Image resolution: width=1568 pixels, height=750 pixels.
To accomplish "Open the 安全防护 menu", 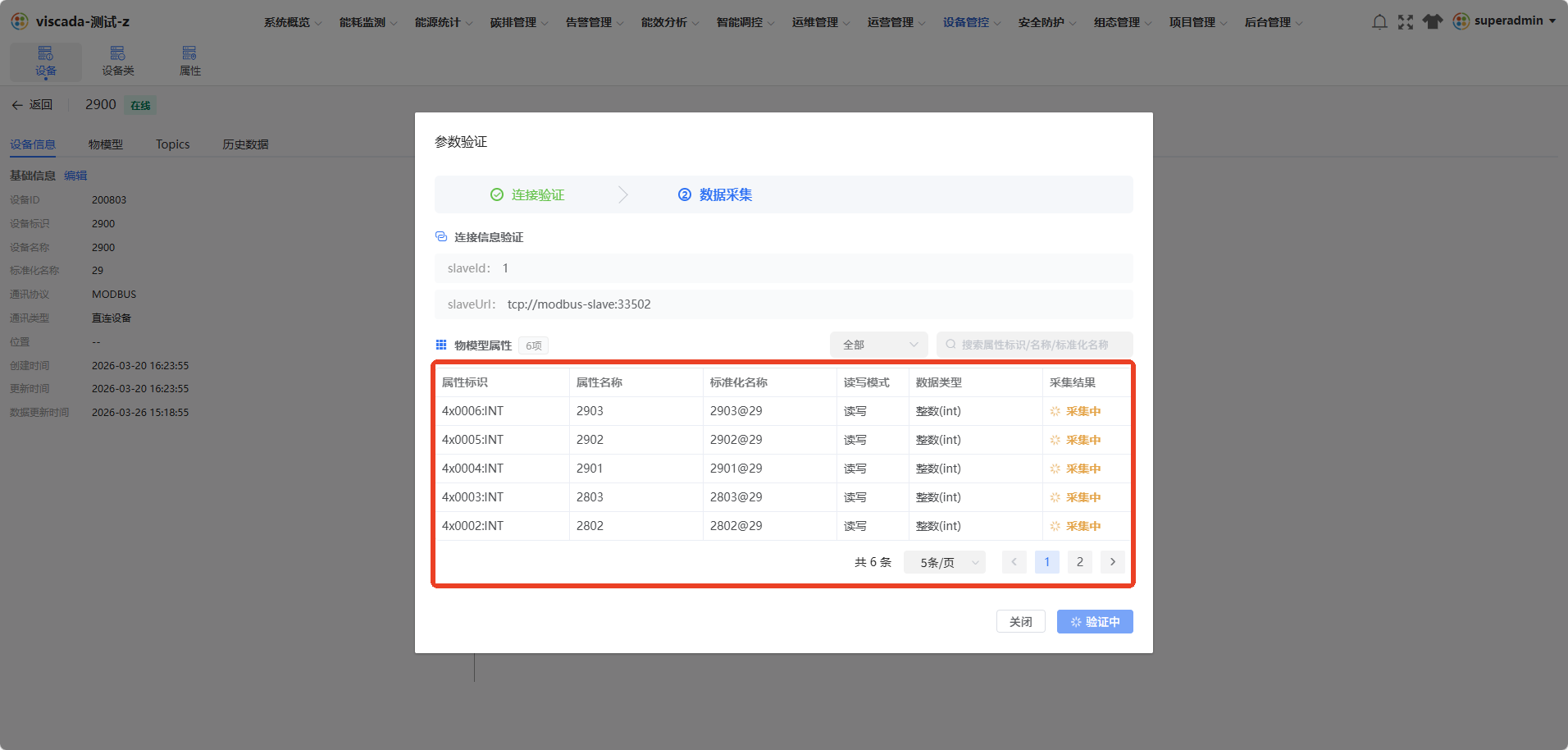I will pos(1046,22).
